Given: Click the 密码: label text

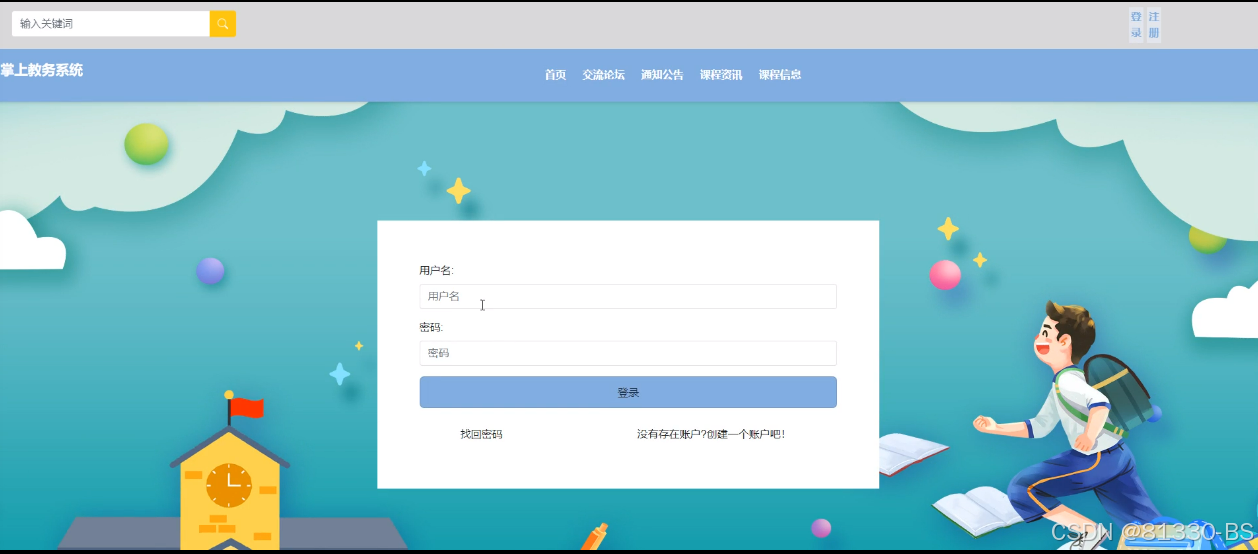Looking at the screenshot, I should coord(431,327).
